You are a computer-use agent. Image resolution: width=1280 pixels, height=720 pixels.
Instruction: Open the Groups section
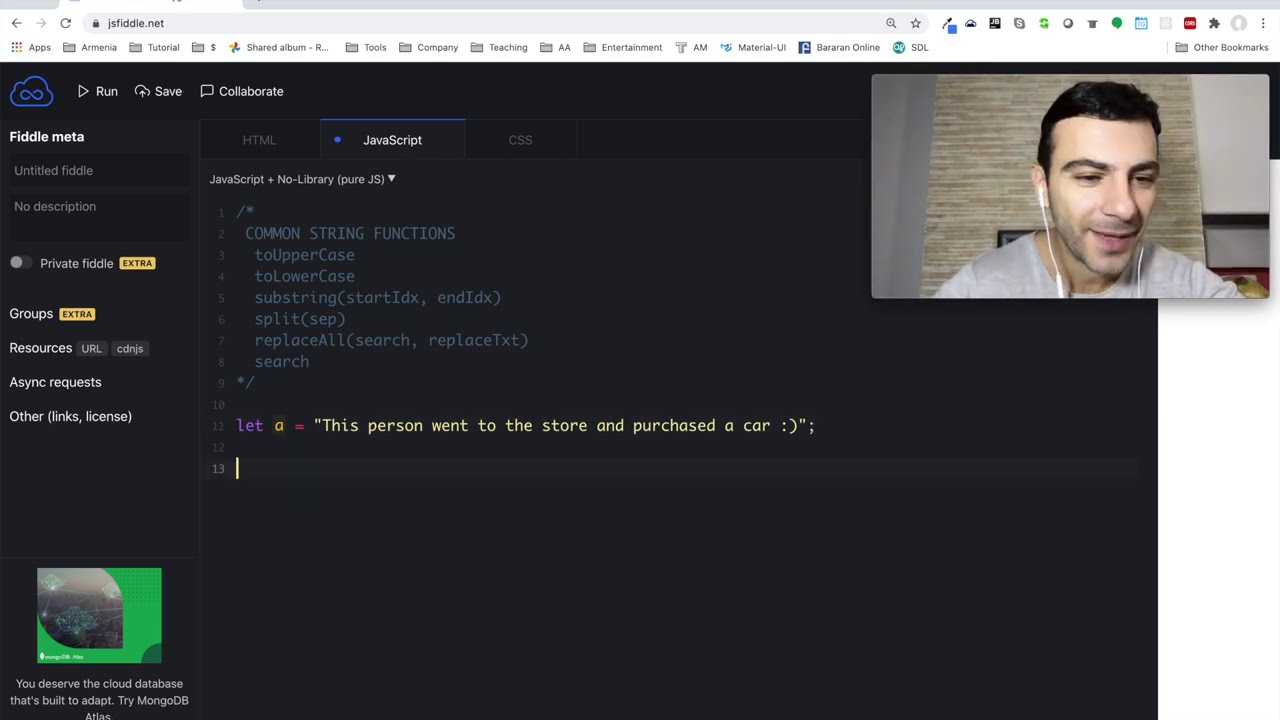[x=31, y=314]
